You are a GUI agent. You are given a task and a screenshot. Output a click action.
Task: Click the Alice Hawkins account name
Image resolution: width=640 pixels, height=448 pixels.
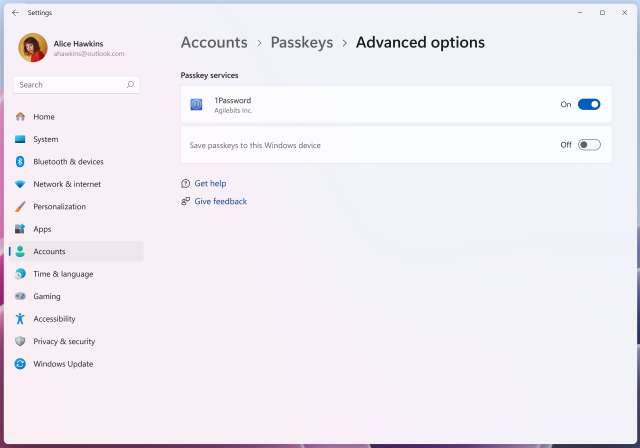78,44
